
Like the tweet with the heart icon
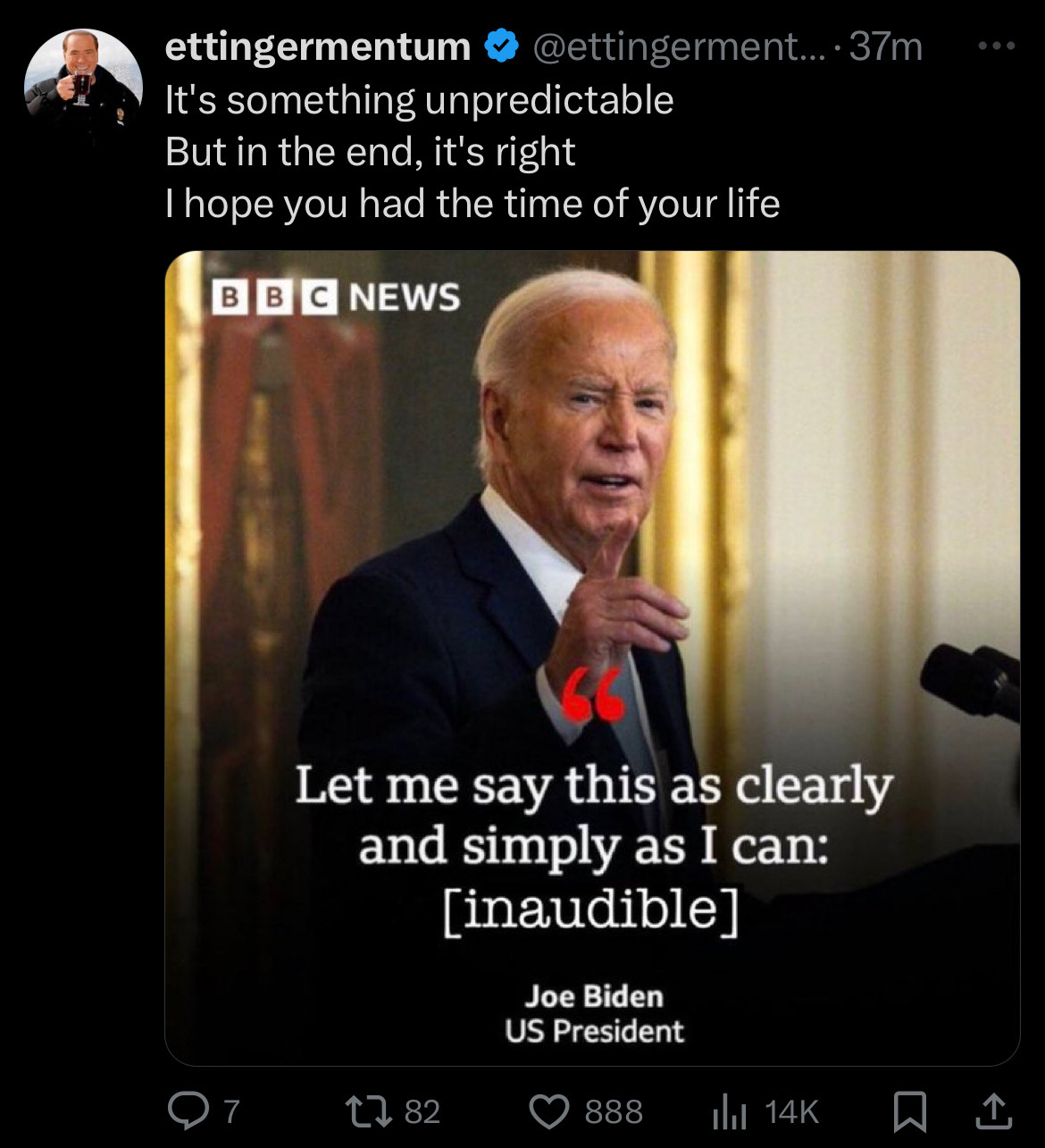coord(549,1110)
